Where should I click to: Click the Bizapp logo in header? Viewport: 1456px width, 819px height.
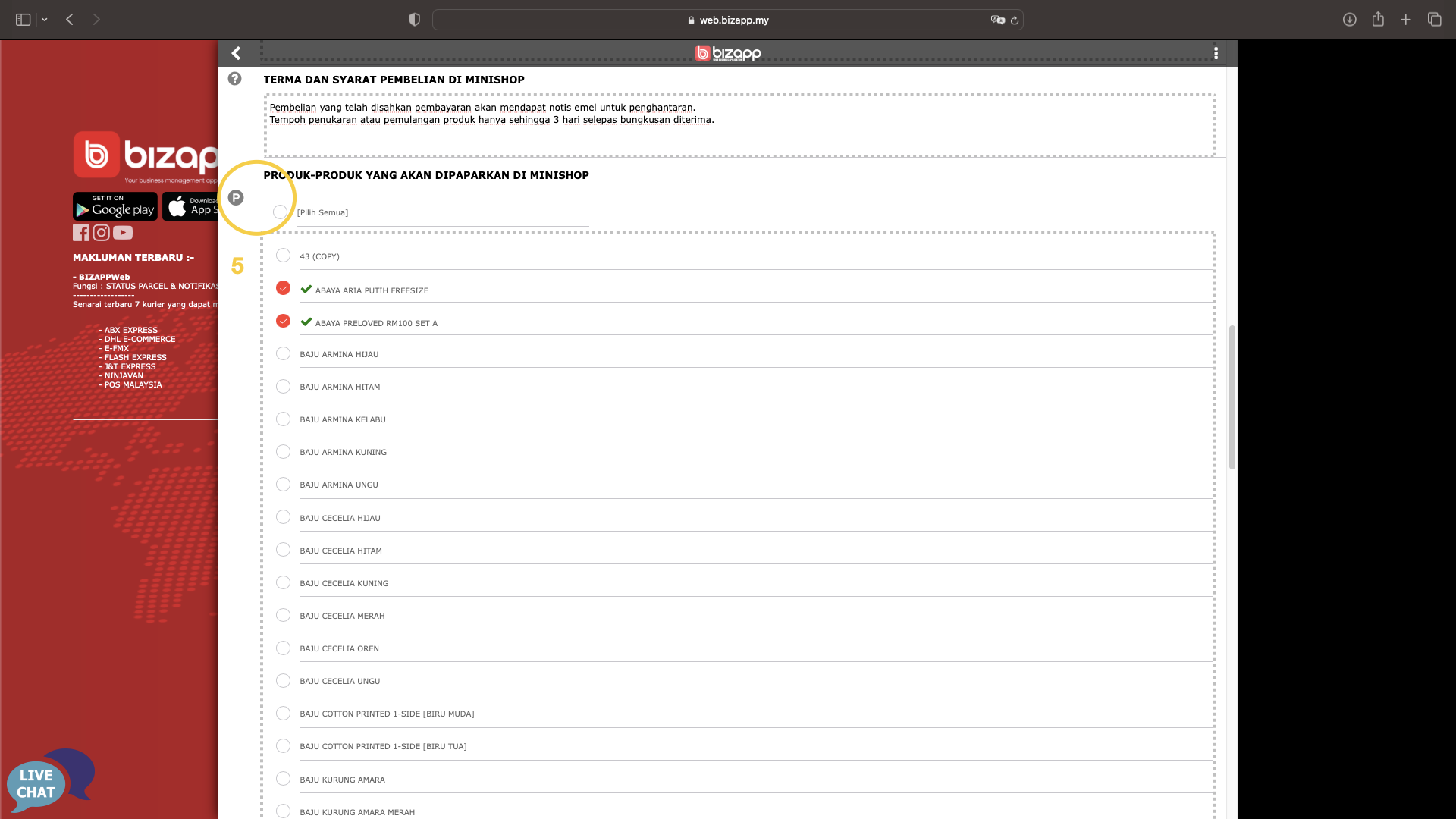pyautogui.click(x=728, y=53)
